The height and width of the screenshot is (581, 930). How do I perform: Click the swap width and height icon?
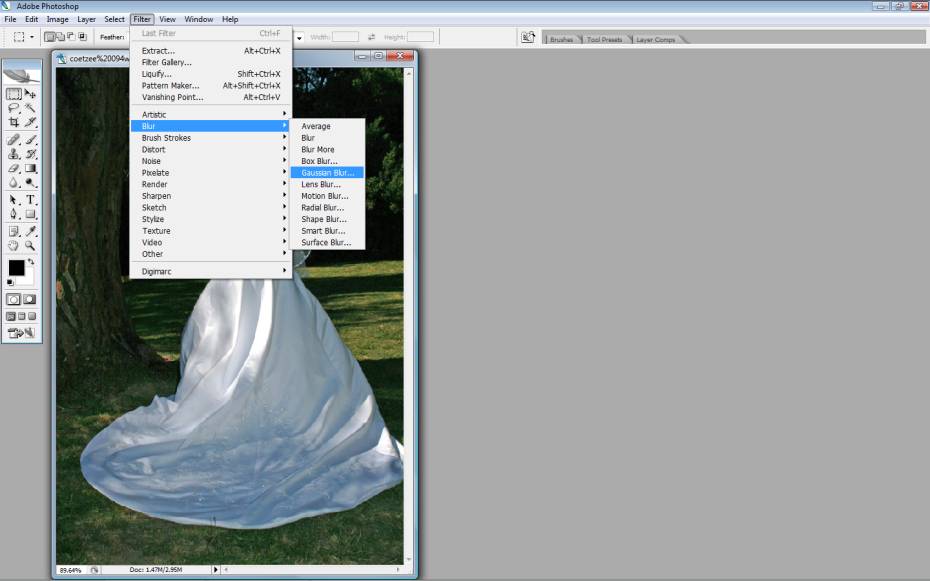click(371, 37)
